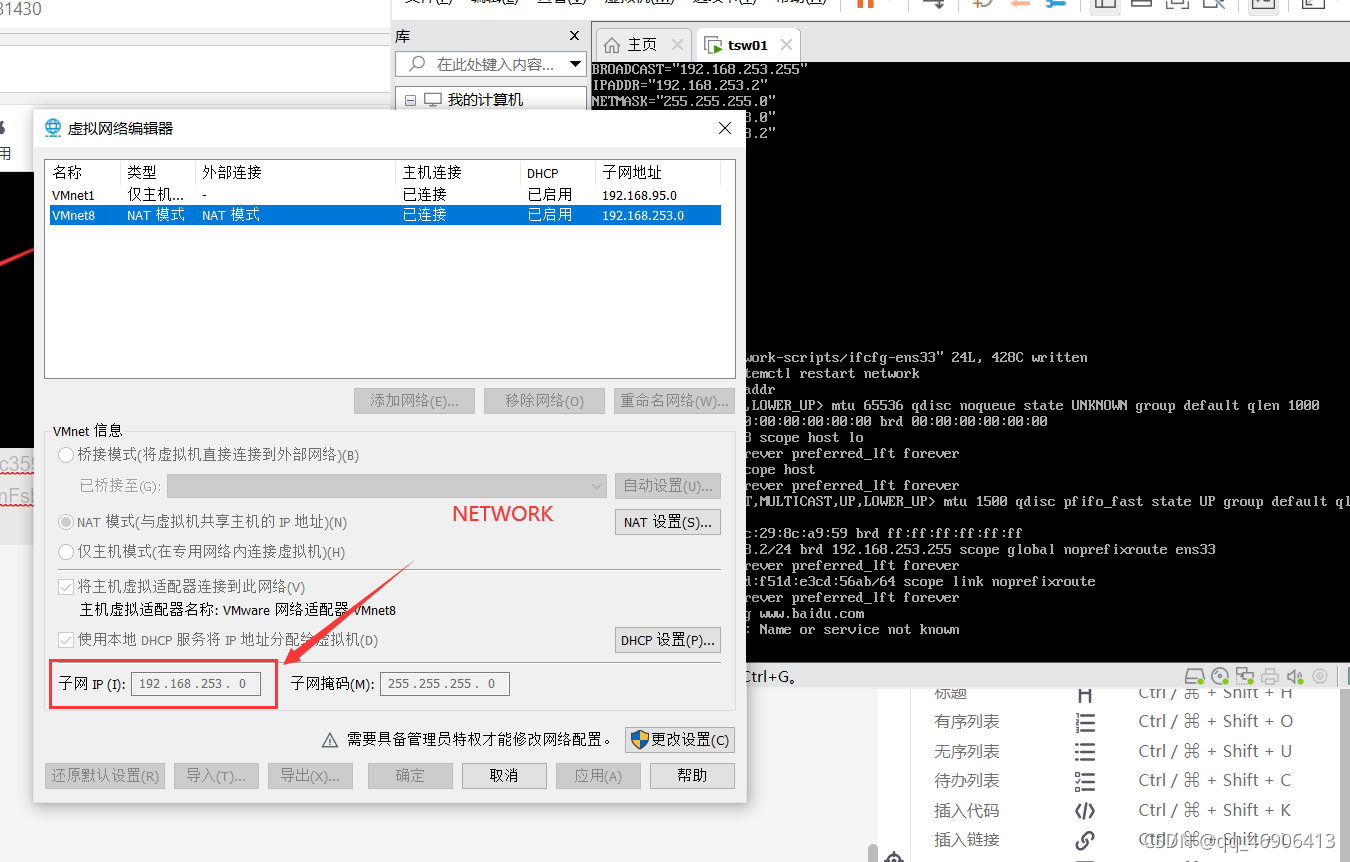This screenshot has width=1350, height=862.
Task: Click the search magnifier icon in library
Action: coord(415,64)
